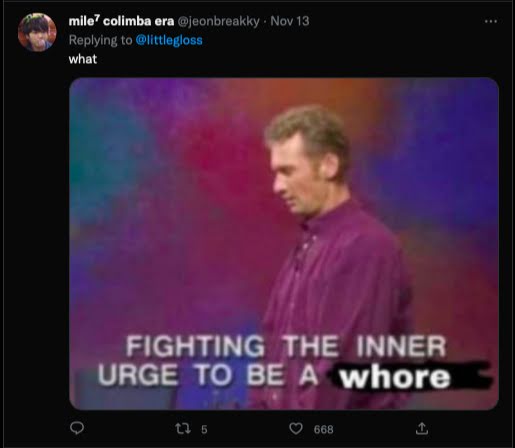The width and height of the screenshot is (515, 448).
Task: Click the 'Replying to' label
Action: click(100, 40)
